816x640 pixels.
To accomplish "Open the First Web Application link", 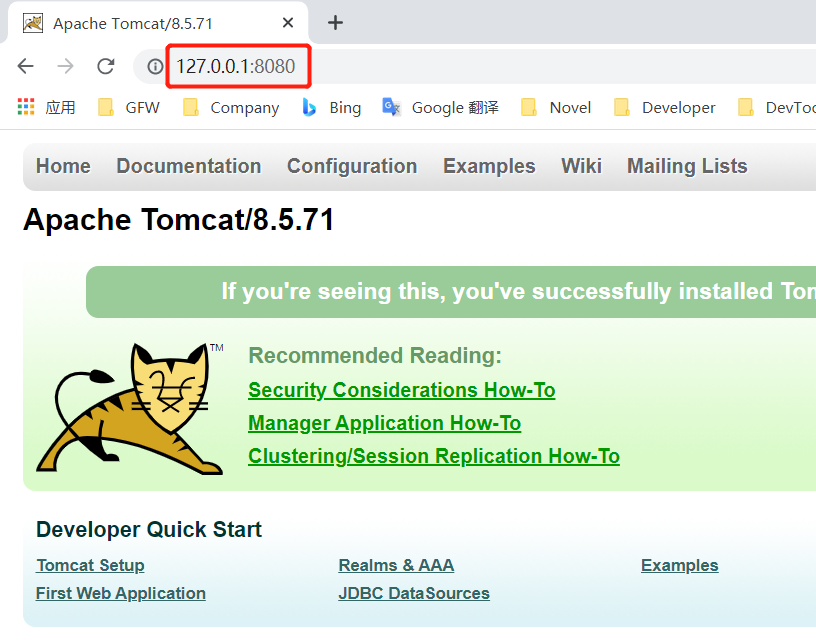I will [x=121, y=593].
